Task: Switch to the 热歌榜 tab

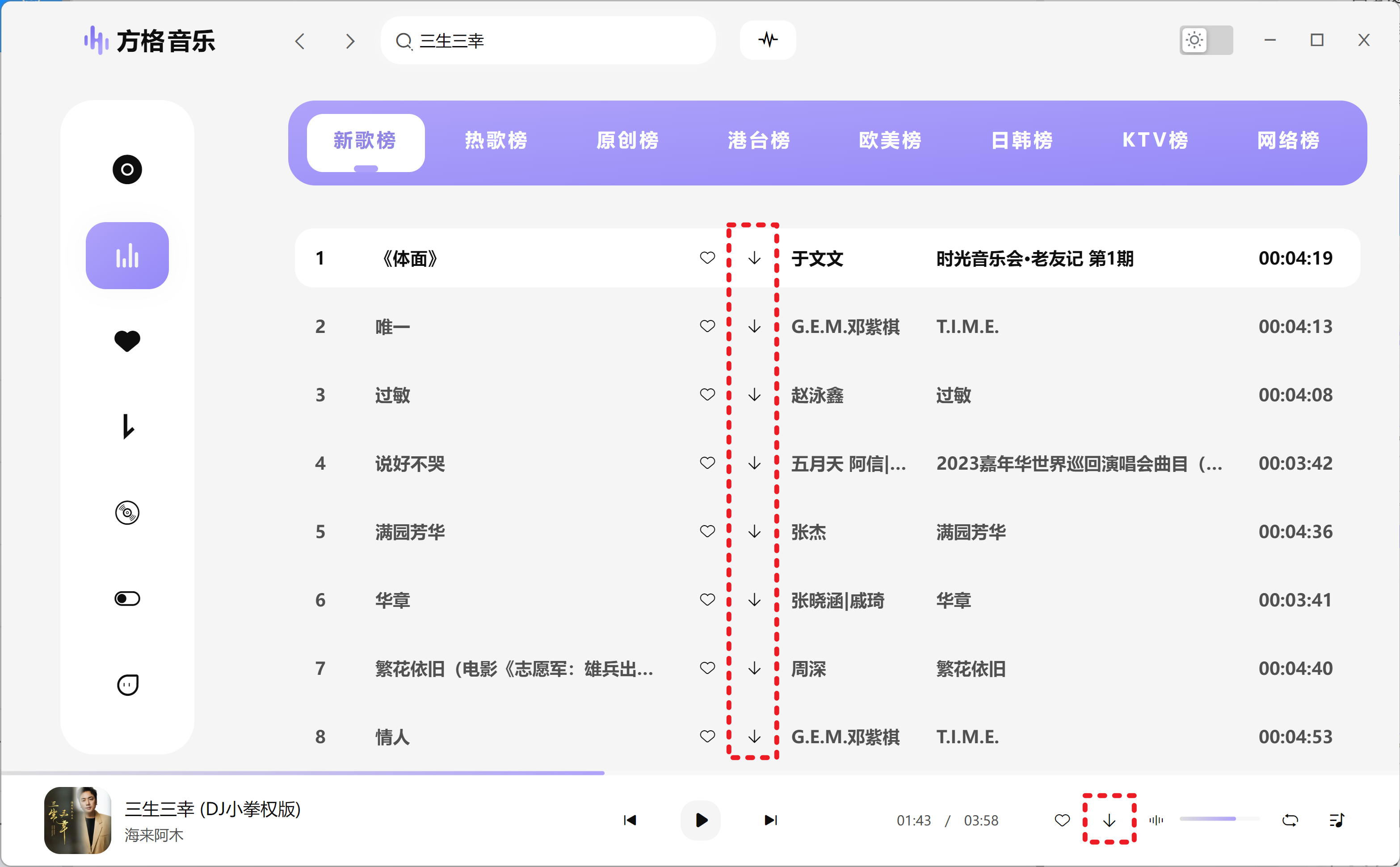Action: point(496,140)
